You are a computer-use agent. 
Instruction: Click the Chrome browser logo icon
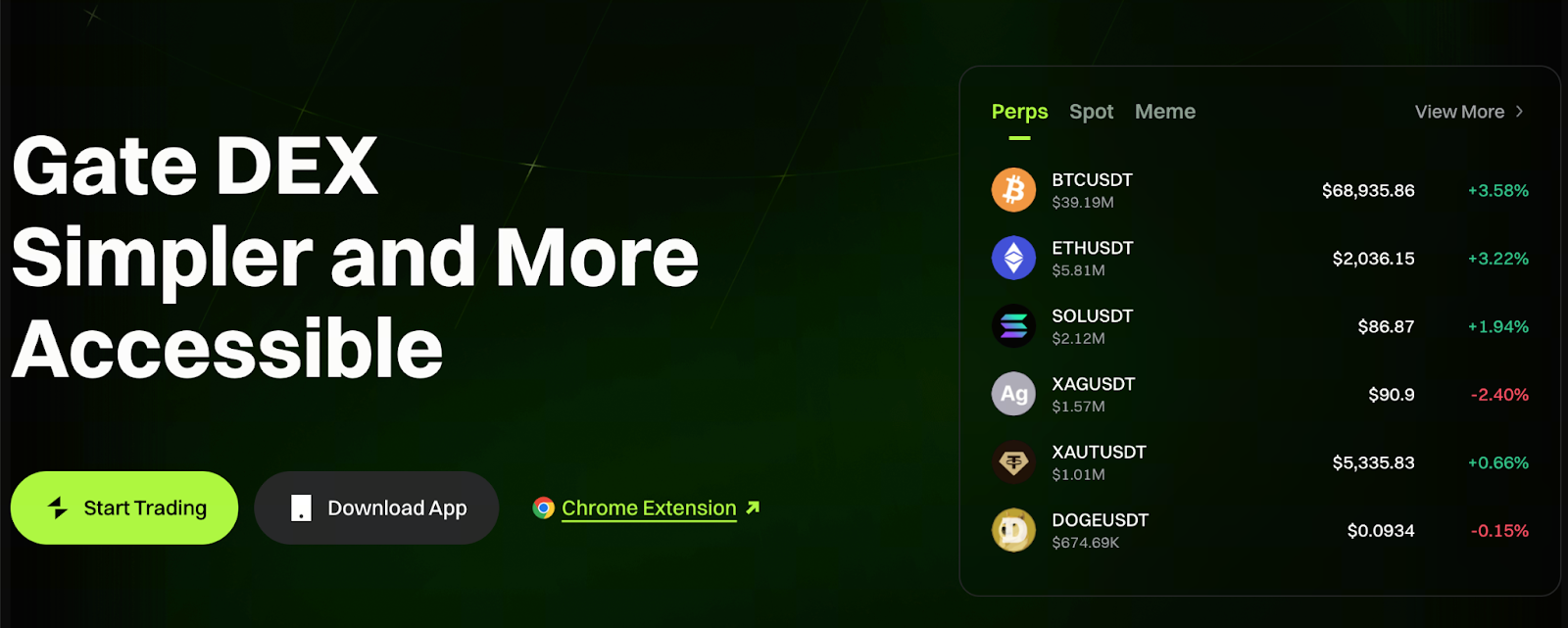[543, 507]
